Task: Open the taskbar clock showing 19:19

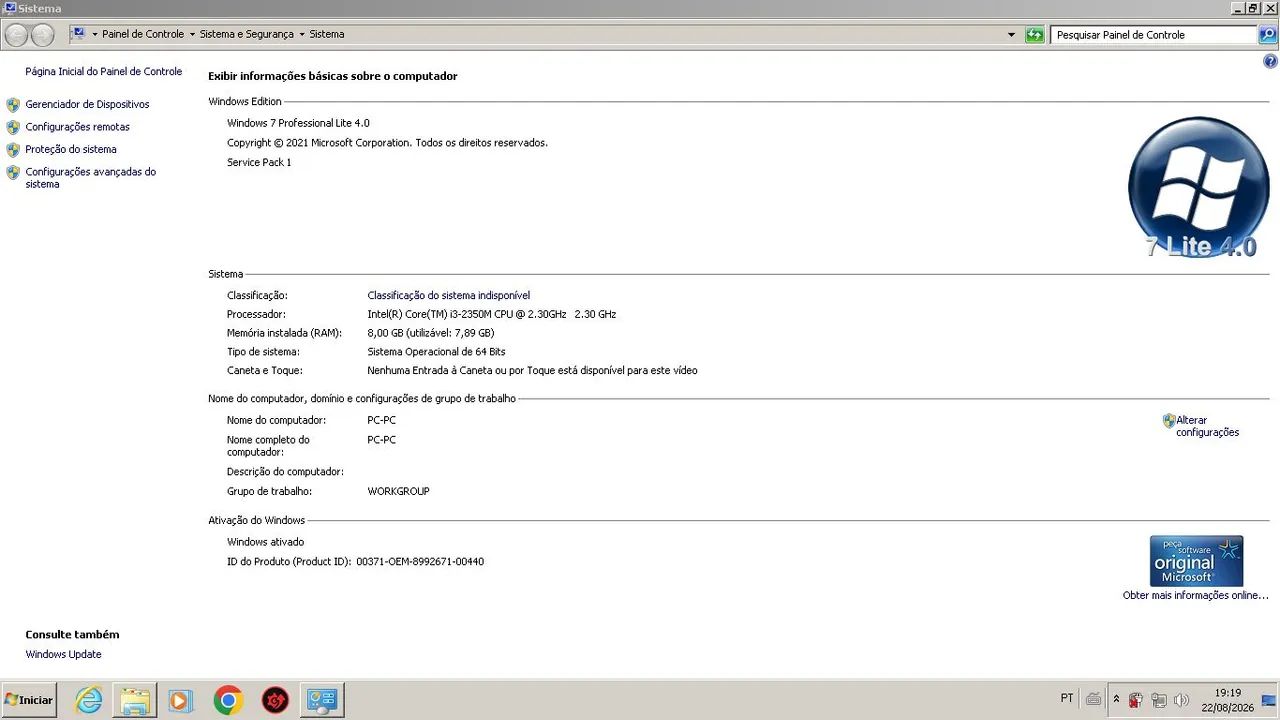Action: (1227, 700)
